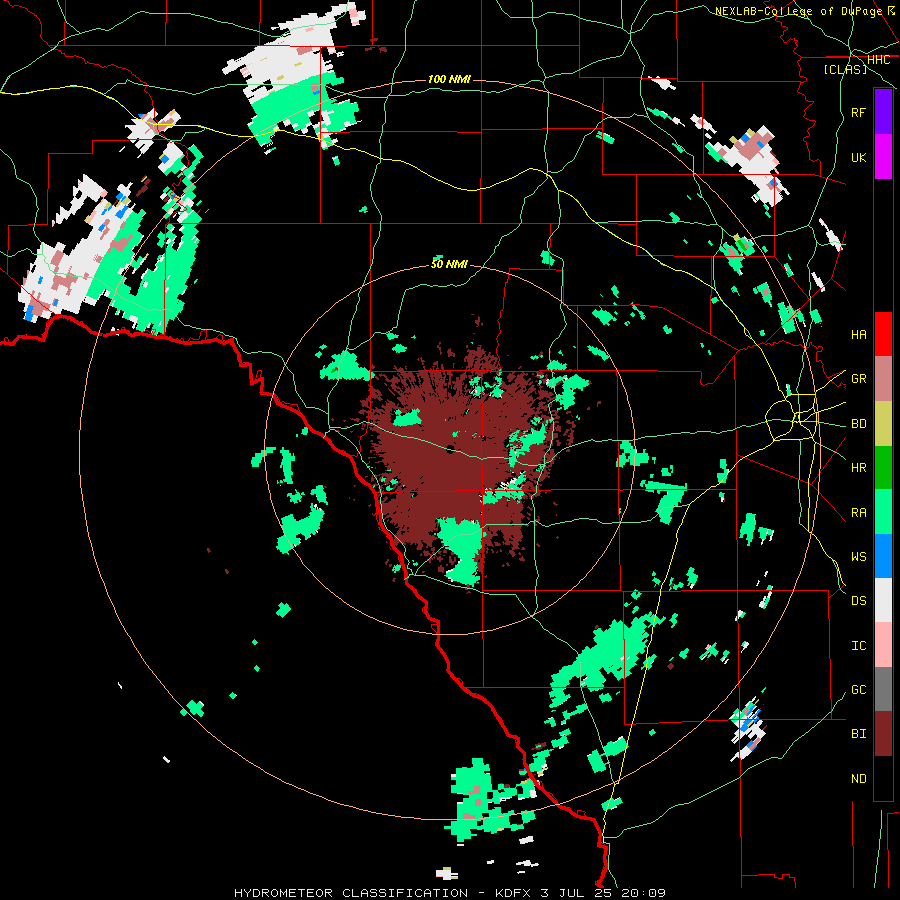Click the IC pink legend color swatch
This screenshot has height=900, width=900.
[883, 645]
